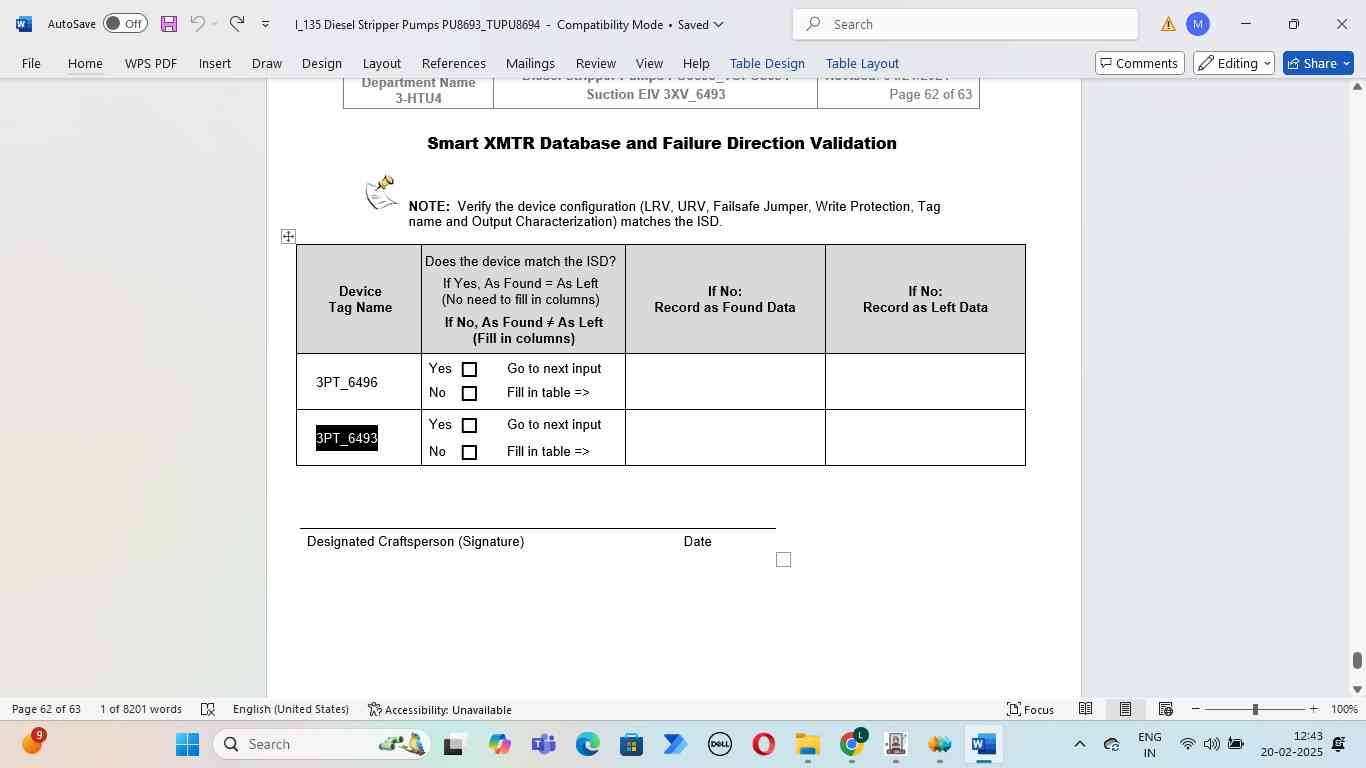Open the File menu
The width and height of the screenshot is (1366, 768).
pos(31,63)
